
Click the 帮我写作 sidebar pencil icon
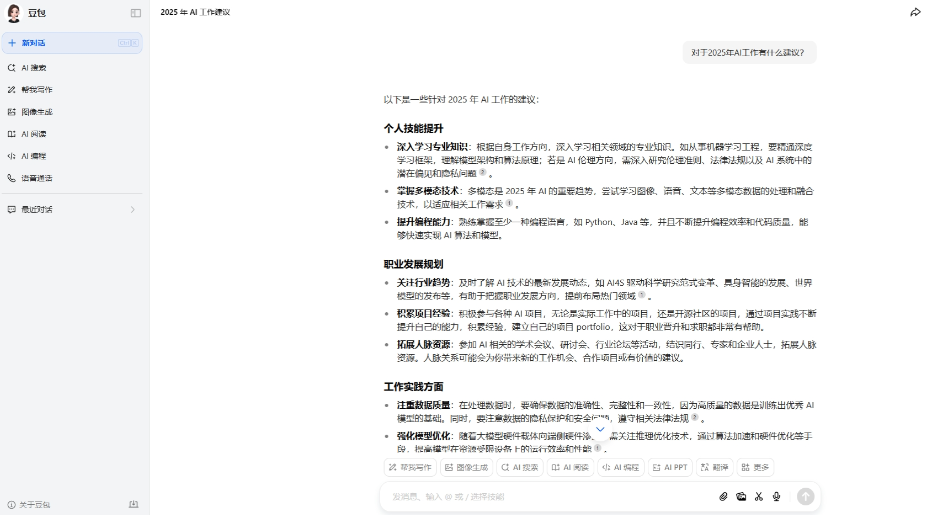(11, 90)
